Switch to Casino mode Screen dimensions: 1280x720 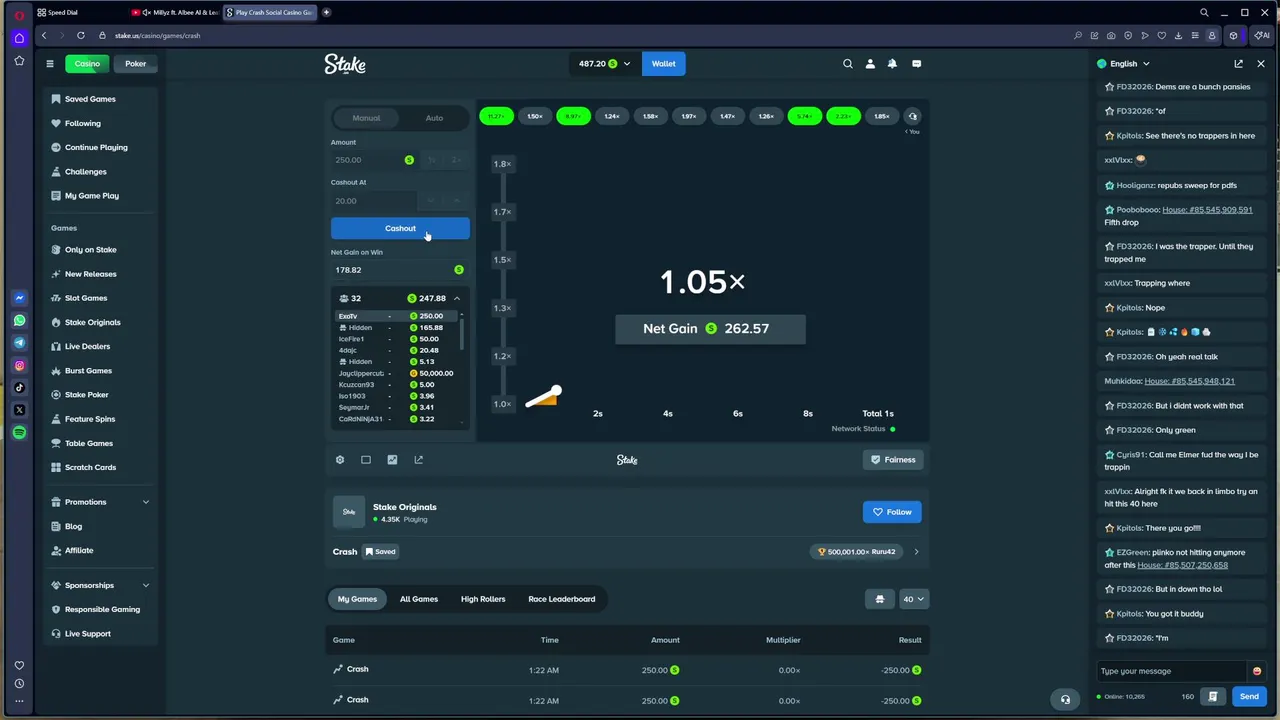coord(87,64)
